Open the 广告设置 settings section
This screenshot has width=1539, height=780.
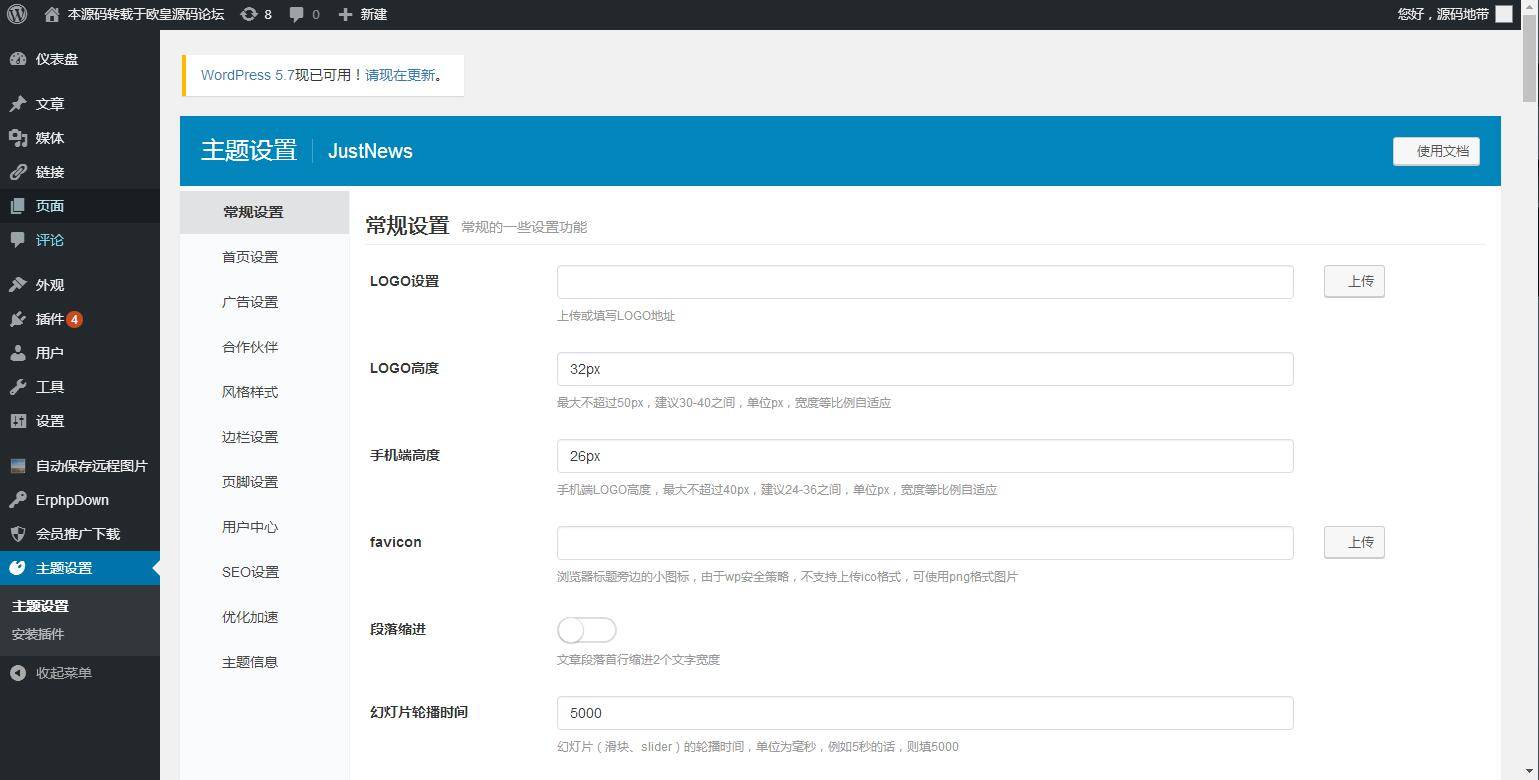click(x=249, y=301)
